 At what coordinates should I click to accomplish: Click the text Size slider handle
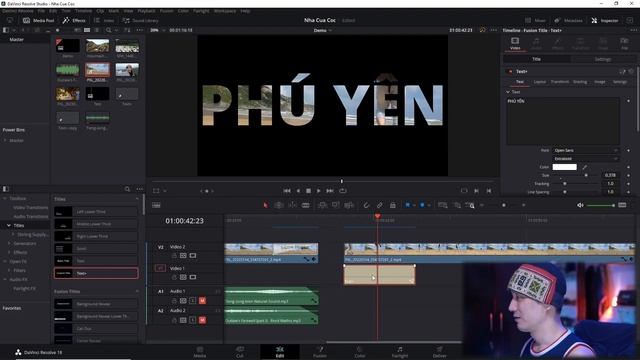586,175
